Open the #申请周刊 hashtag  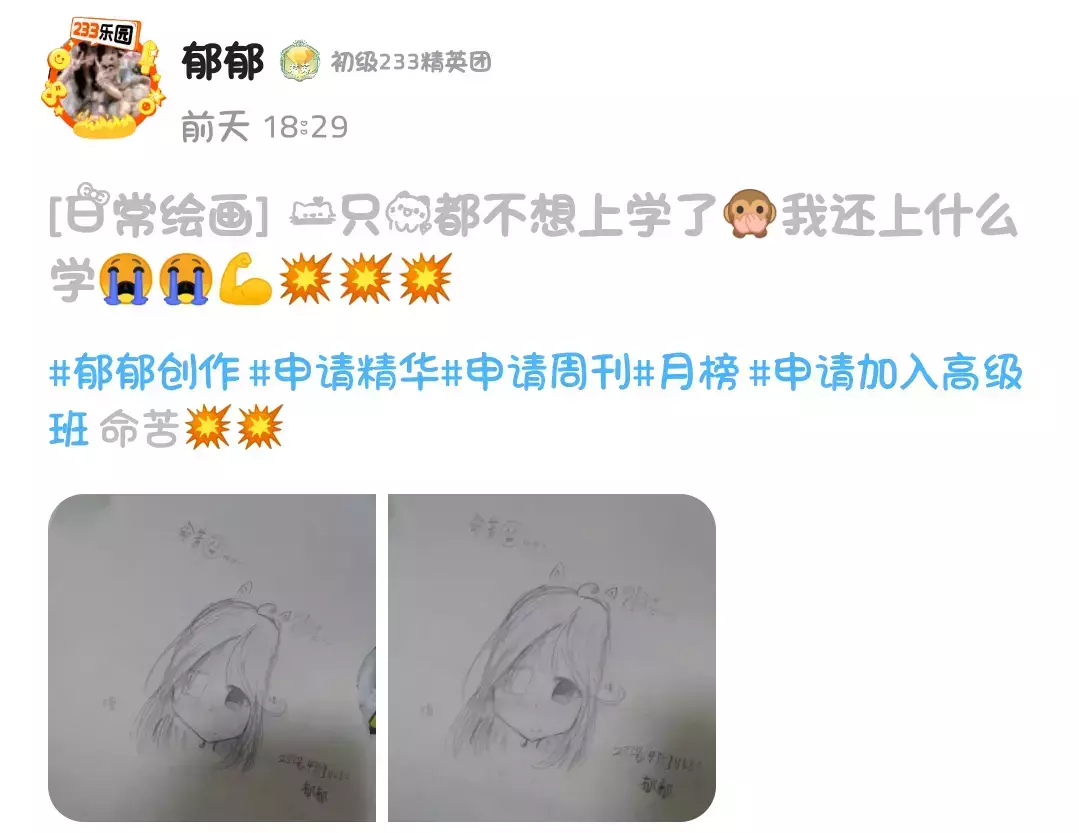click(x=537, y=373)
